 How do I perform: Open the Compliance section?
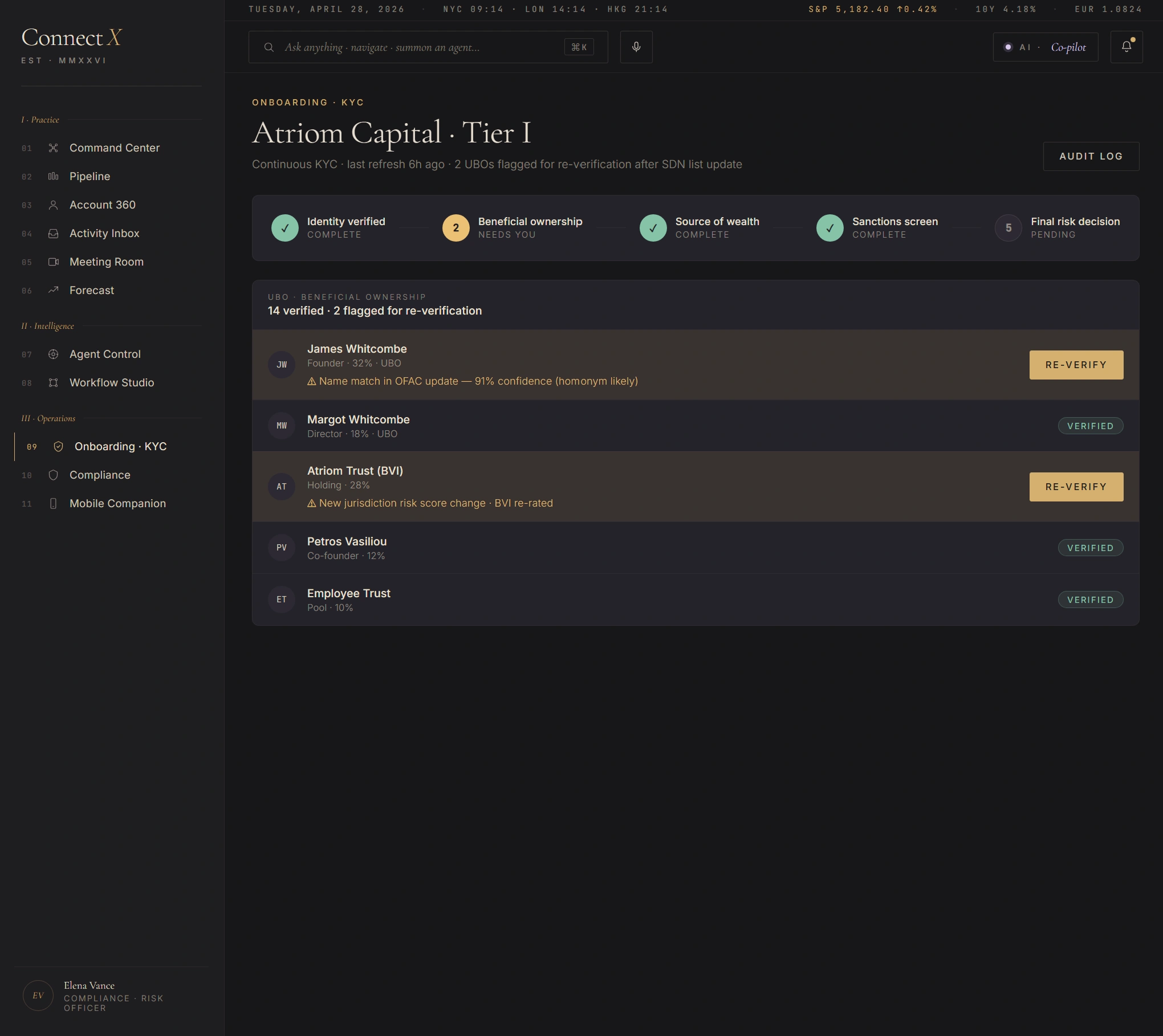pyautogui.click(x=100, y=475)
